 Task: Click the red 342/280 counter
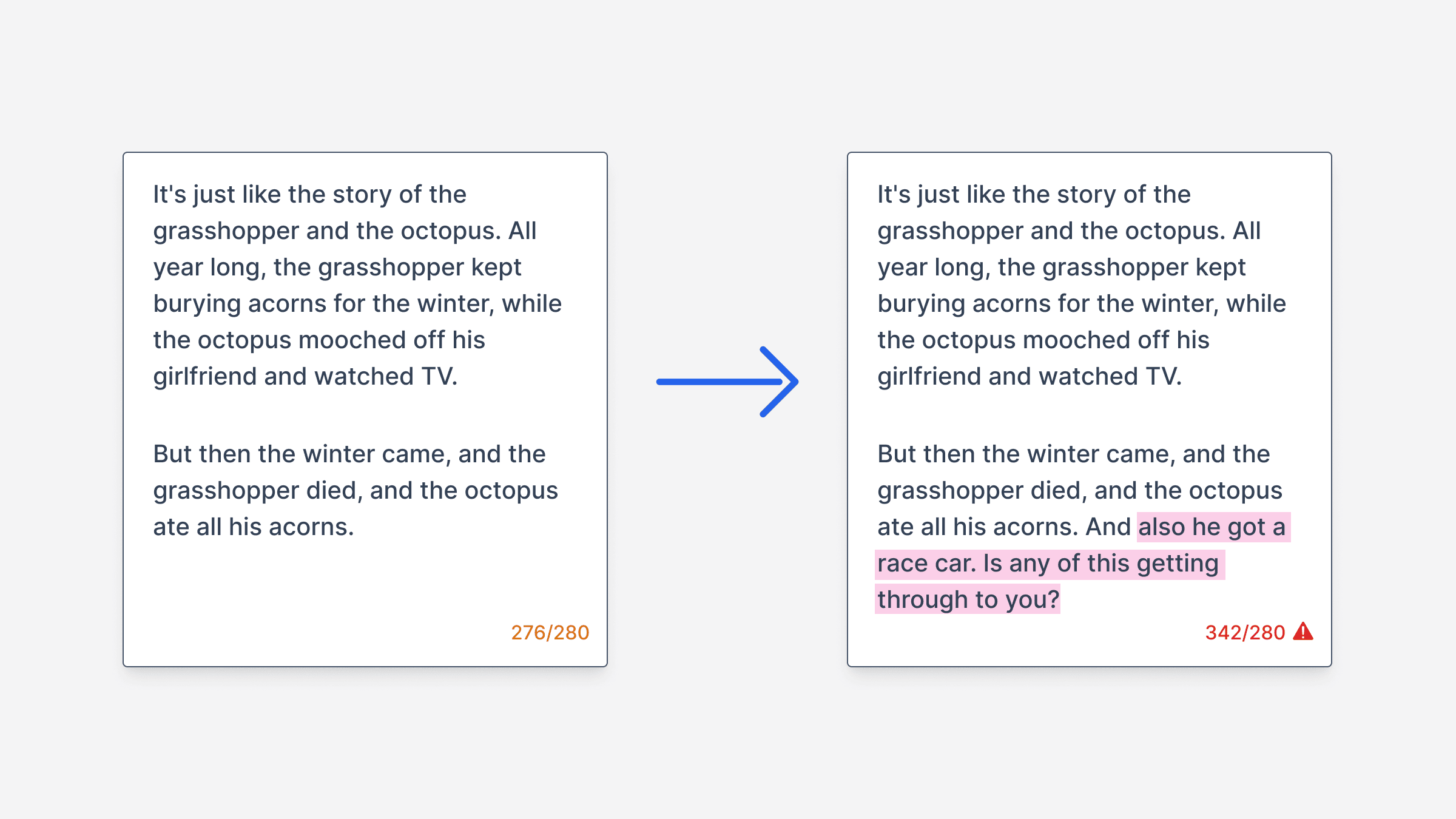[1245, 633]
